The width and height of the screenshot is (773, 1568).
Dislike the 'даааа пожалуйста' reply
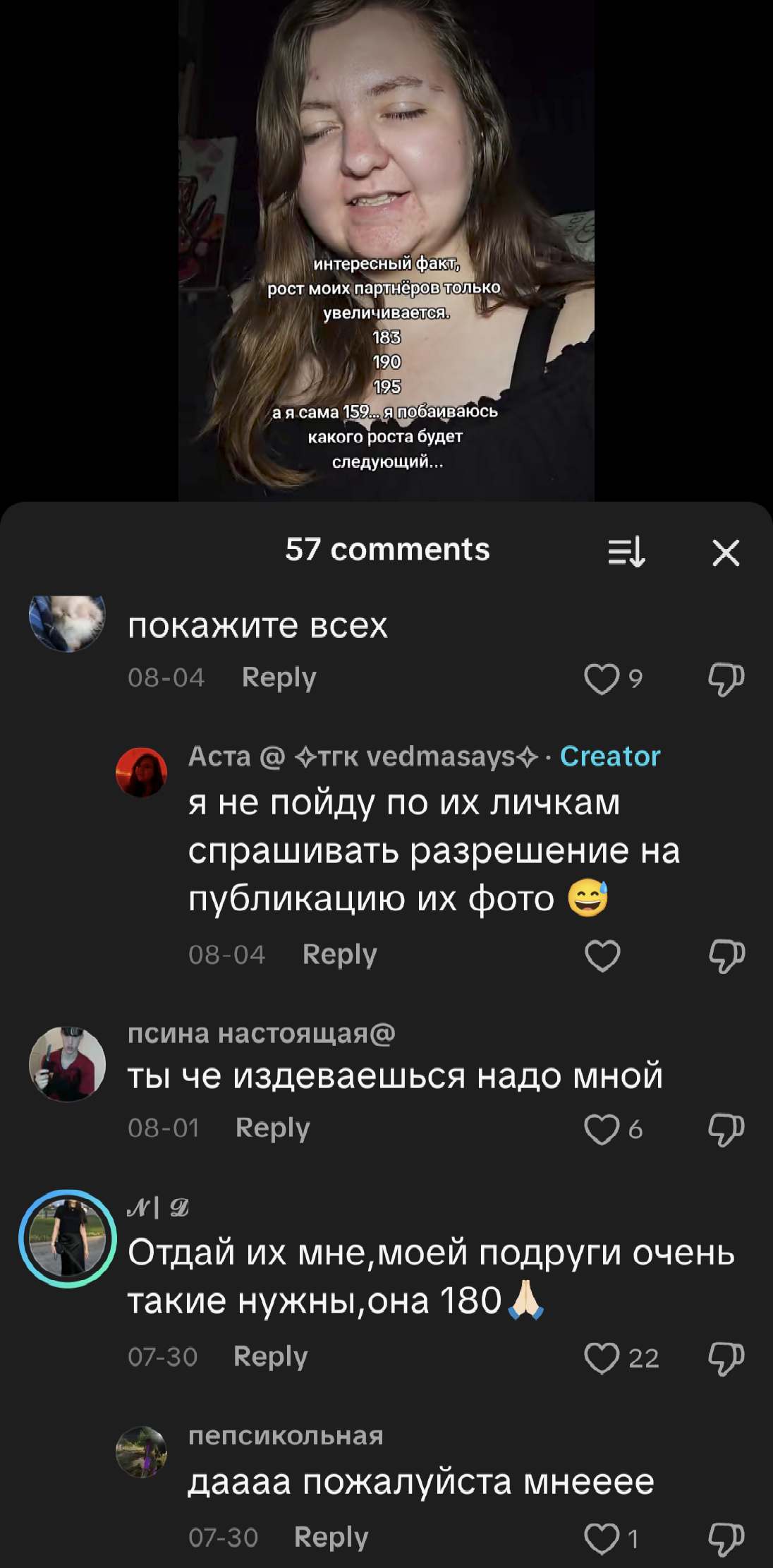[x=726, y=1538]
